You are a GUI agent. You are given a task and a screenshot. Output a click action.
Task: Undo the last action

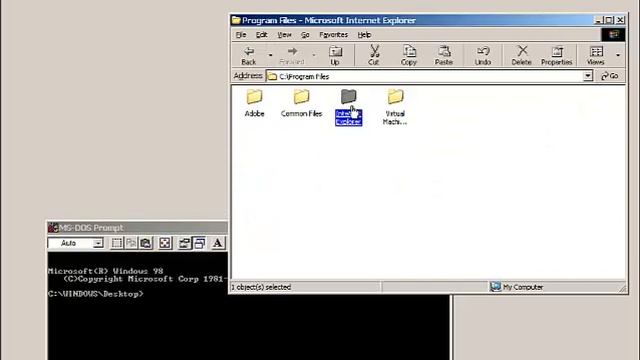(483, 56)
